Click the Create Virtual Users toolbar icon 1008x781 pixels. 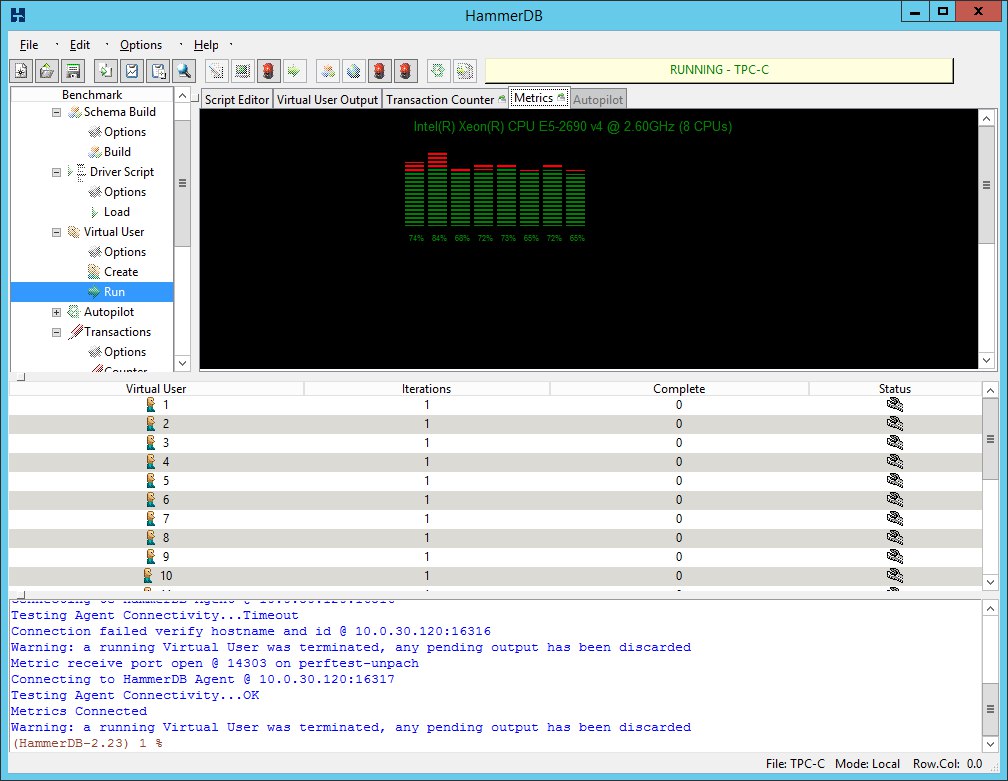point(242,71)
